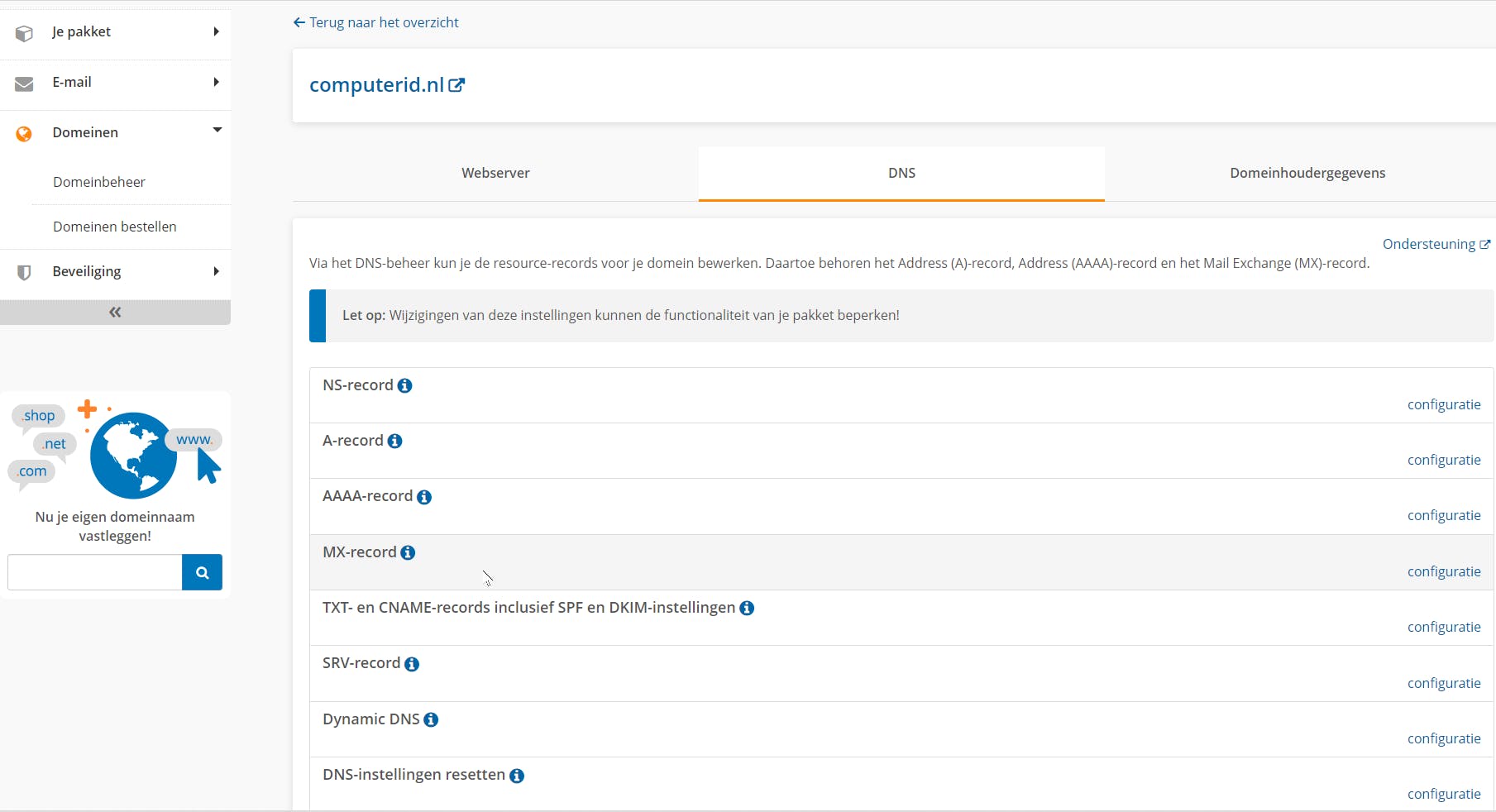Click info icon for TXT- en CNAME-records
The width and height of the screenshot is (1496, 812).
pos(747,609)
